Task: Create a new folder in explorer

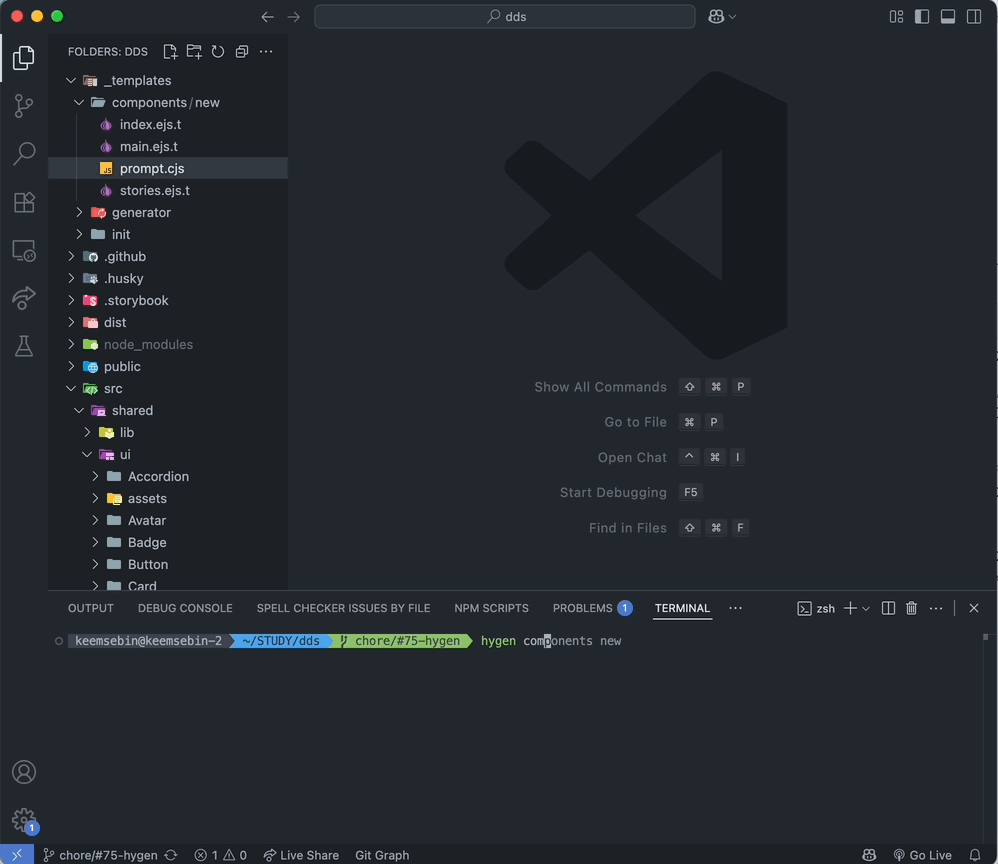Action: coord(194,52)
